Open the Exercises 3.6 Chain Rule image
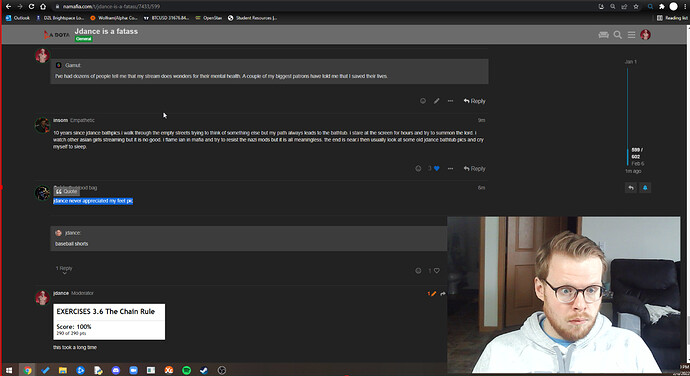 coord(109,322)
